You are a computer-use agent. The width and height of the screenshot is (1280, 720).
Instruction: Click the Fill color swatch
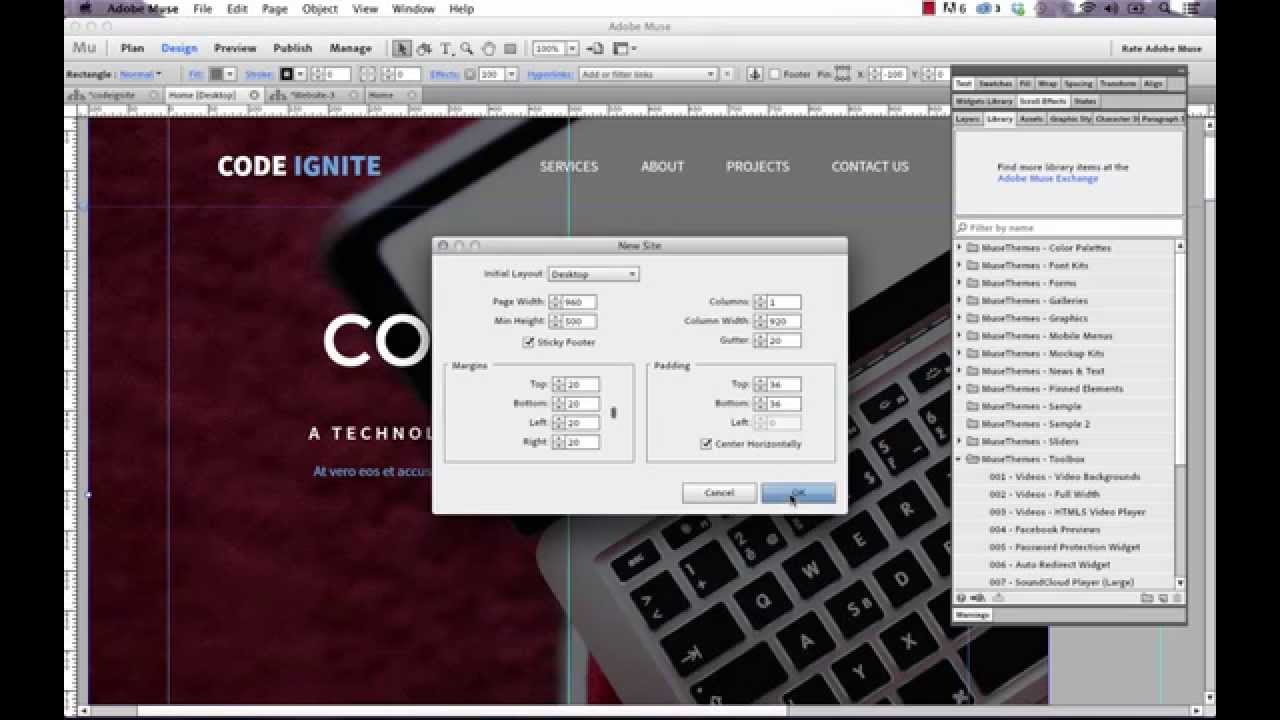click(216, 74)
